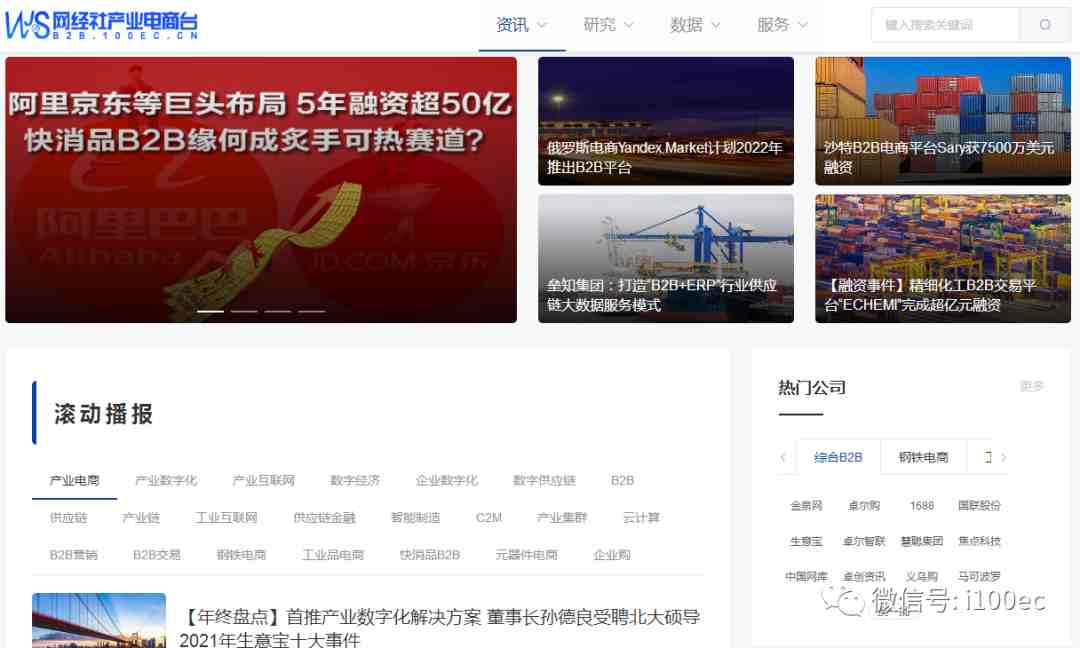Switch to the 供应链 tab
The height and width of the screenshot is (648, 1080).
(x=68, y=517)
